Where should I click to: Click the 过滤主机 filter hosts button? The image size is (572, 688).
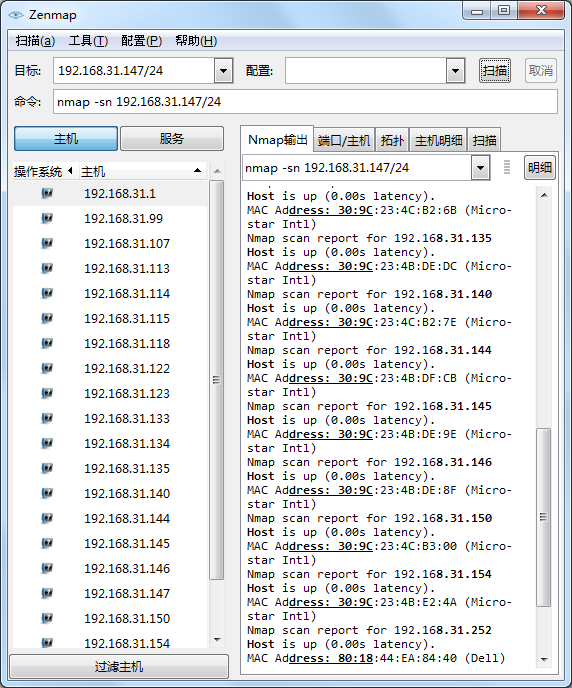119,666
